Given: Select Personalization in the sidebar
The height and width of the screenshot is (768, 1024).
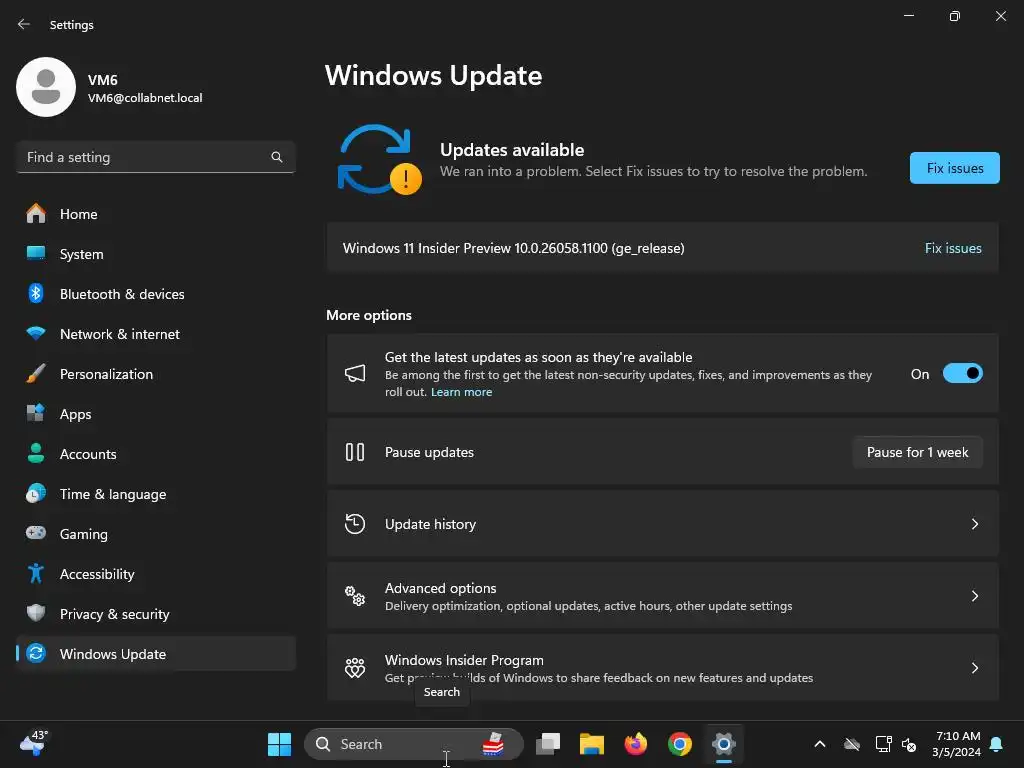Looking at the screenshot, I should click(x=156, y=374).
